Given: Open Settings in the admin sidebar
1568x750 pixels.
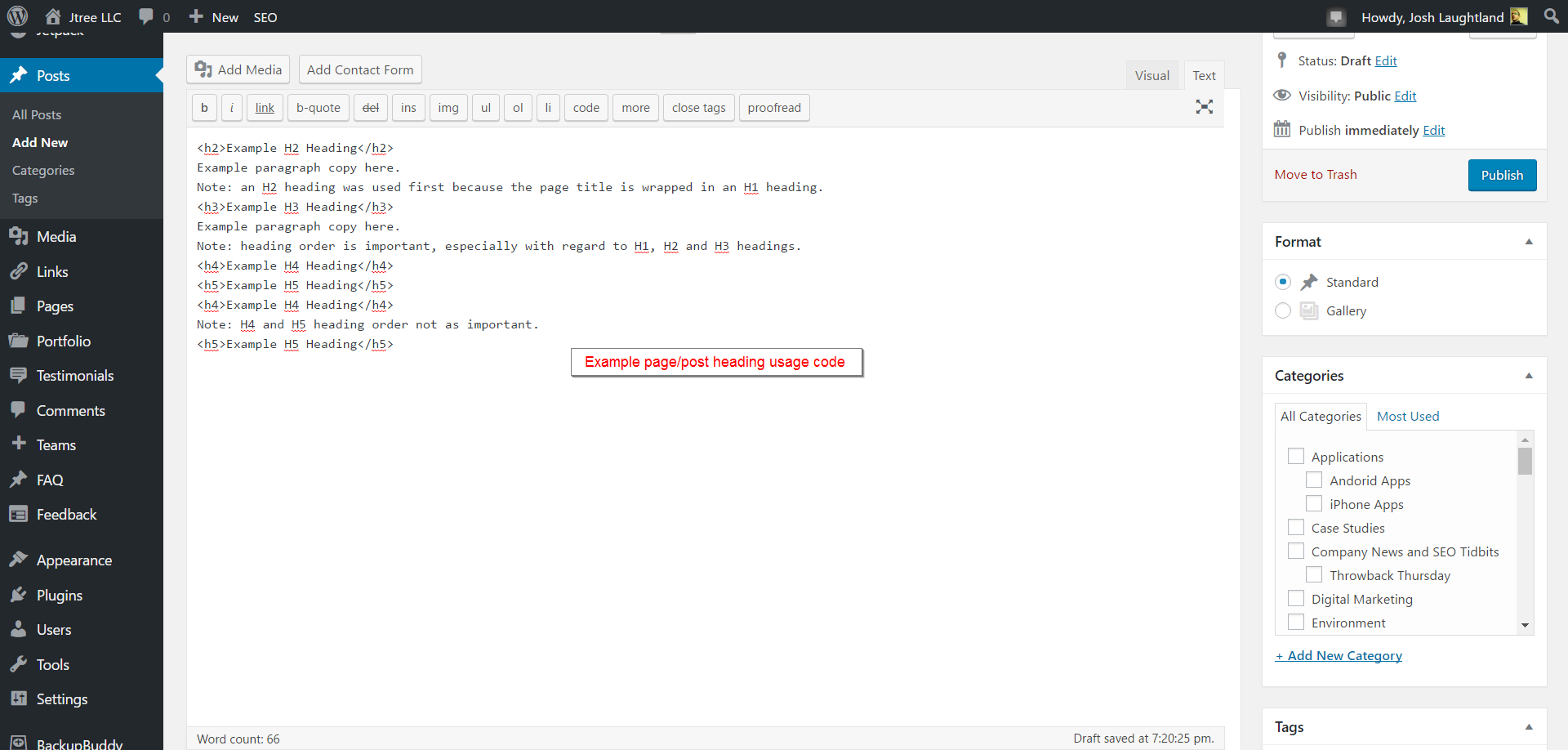Looking at the screenshot, I should click(x=61, y=699).
